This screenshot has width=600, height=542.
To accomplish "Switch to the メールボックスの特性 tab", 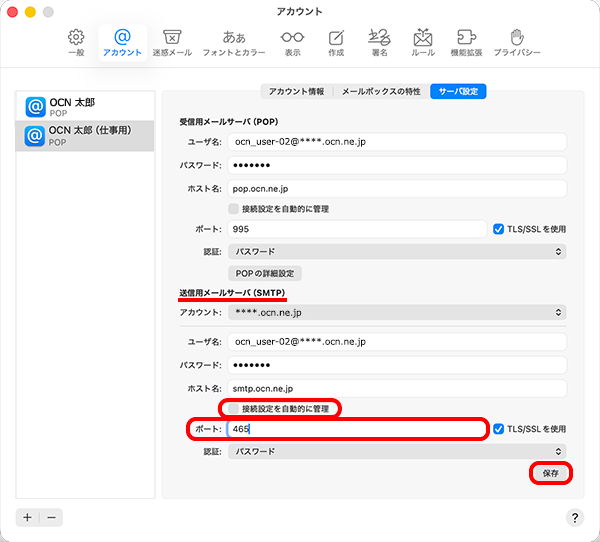I will click(x=381, y=91).
